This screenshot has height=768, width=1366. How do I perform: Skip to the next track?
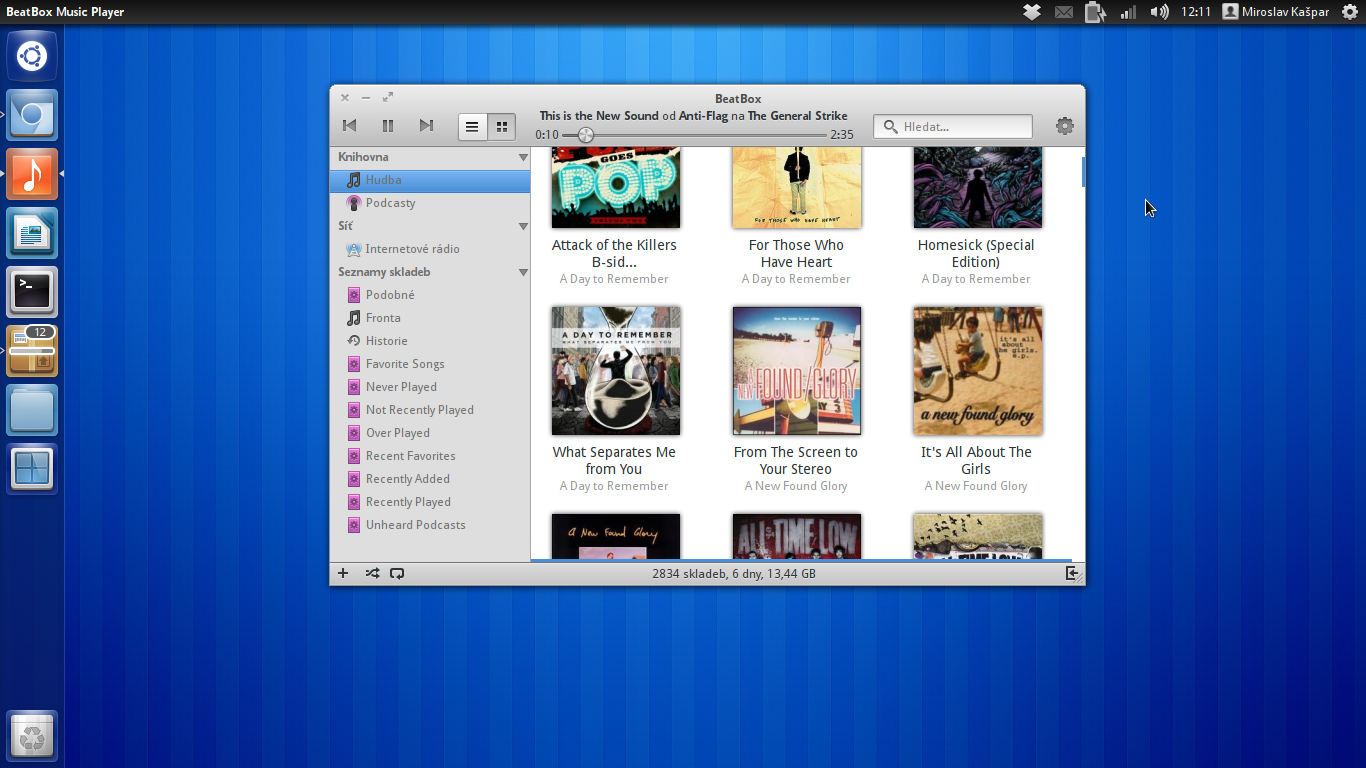(x=426, y=126)
